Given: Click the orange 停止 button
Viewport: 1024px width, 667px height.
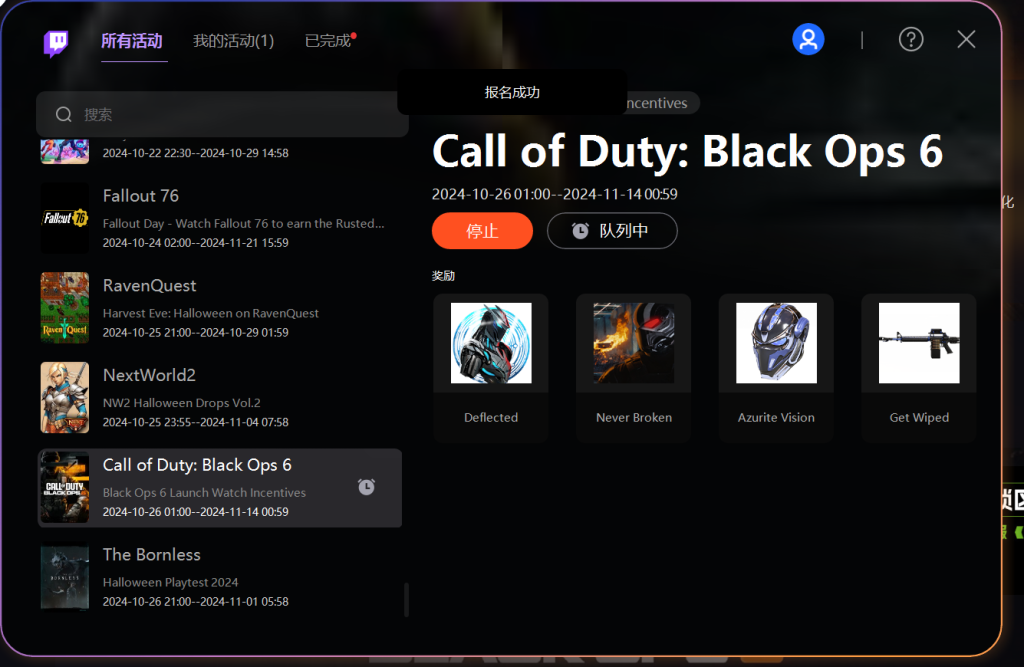Looking at the screenshot, I should [x=482, y=231].
